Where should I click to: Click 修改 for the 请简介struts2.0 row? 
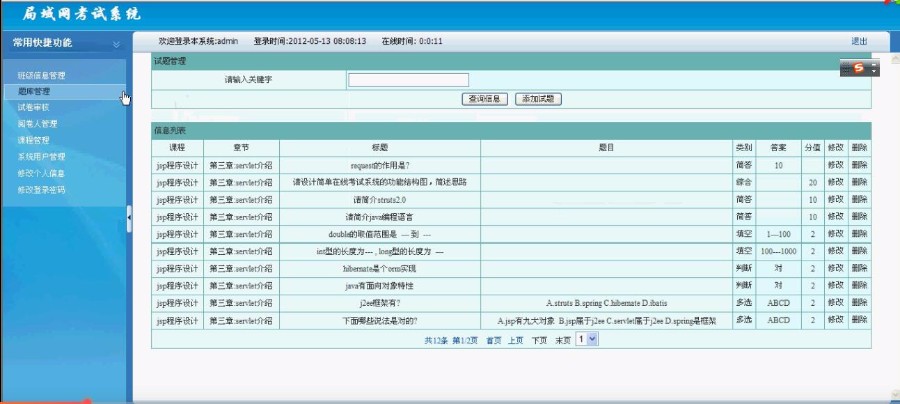pyautogui.click(x=835, y=199)
